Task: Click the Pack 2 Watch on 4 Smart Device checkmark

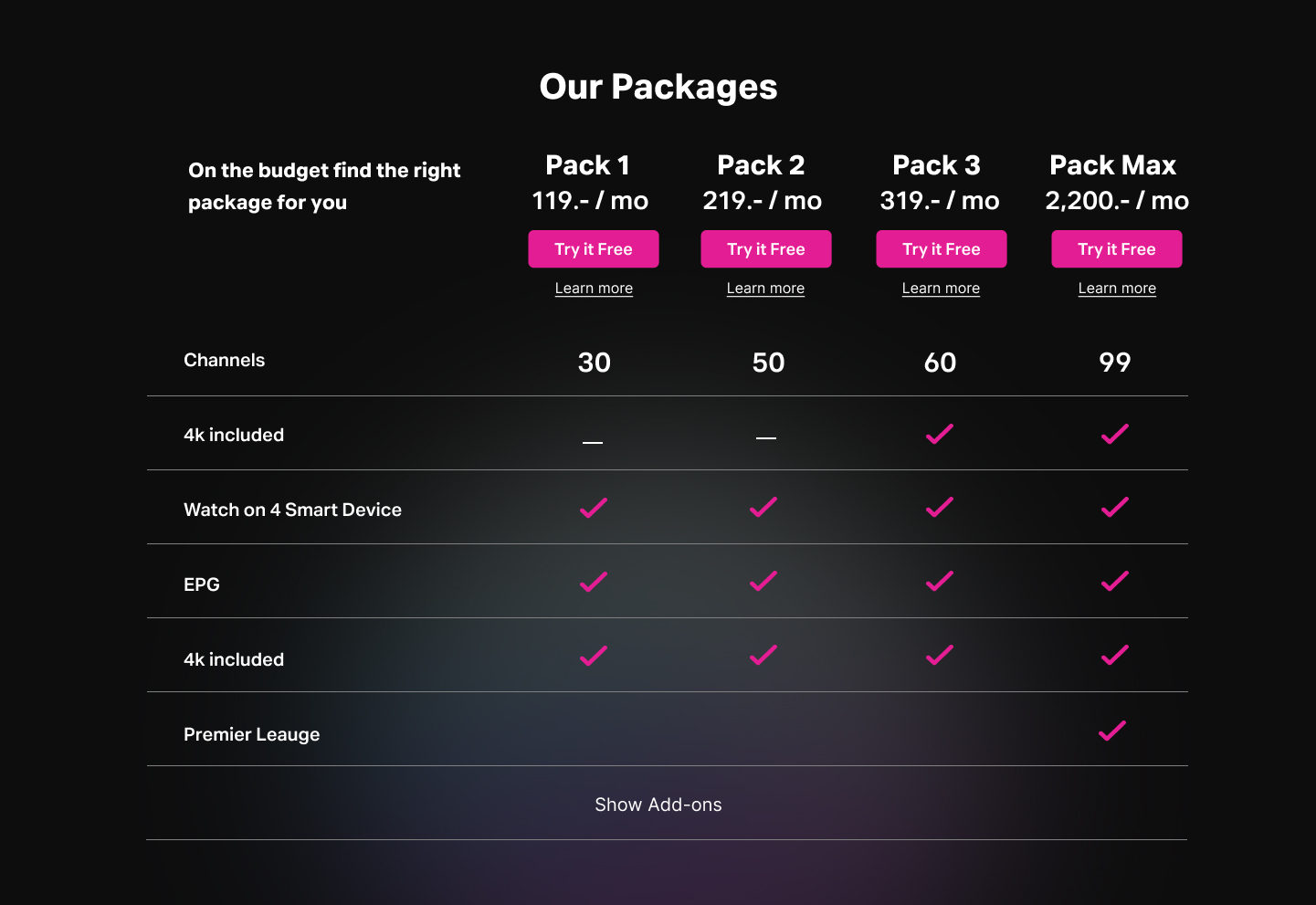Action: click(x=763, y=508)
